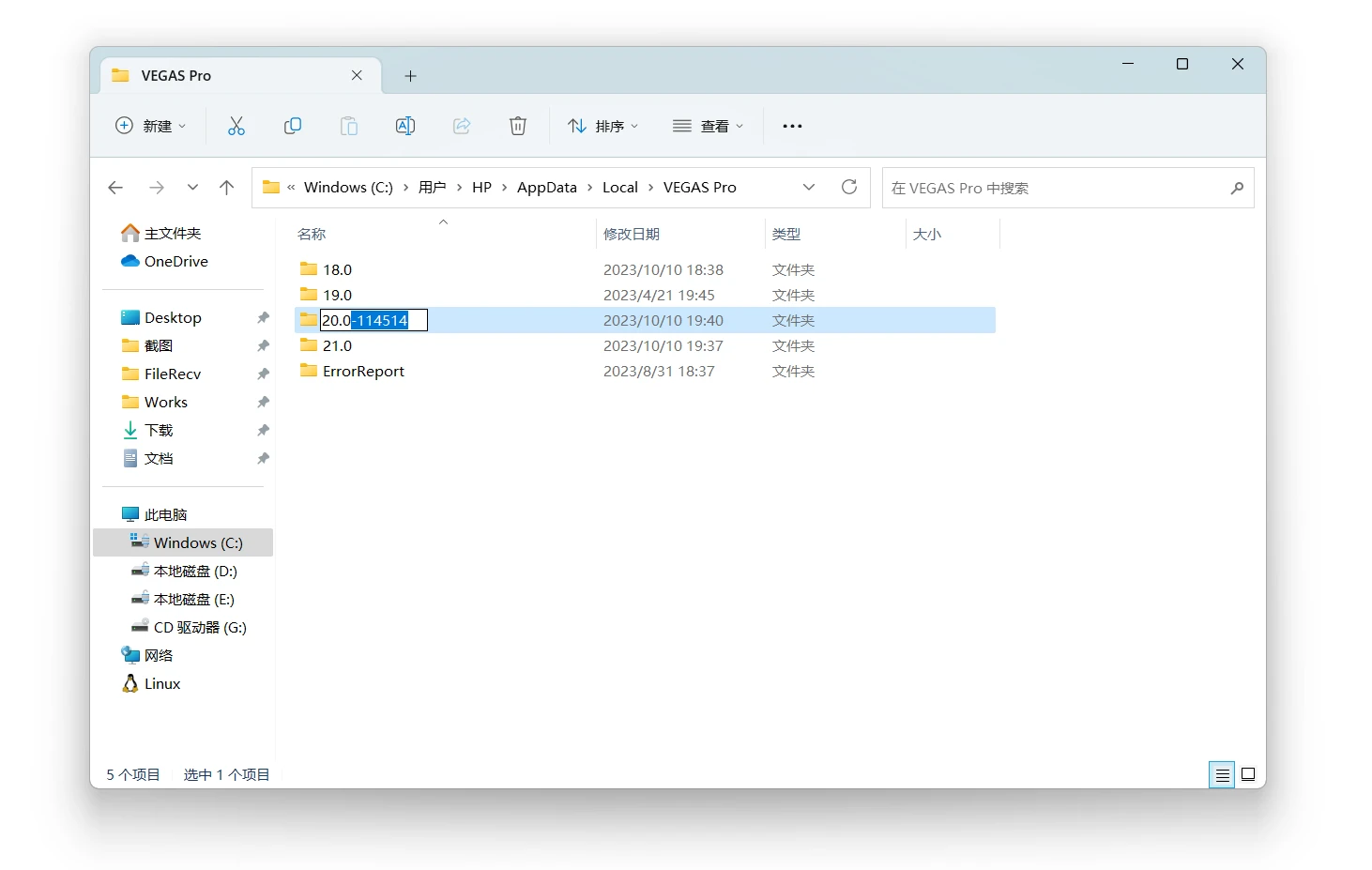
Task: Navigate to Windows (C:) in breadcrumb
Action: click(348, 188)
